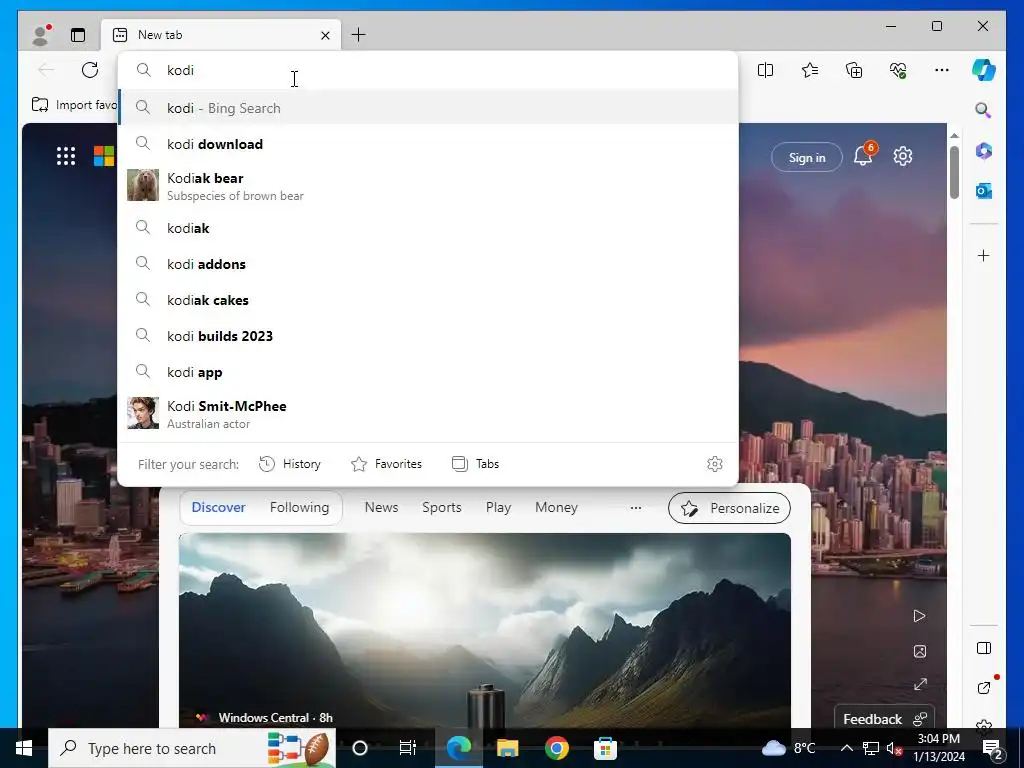Select the Kodiak bear suggestion
This screenshot has width=1024, height=768.
pos(428,186)
